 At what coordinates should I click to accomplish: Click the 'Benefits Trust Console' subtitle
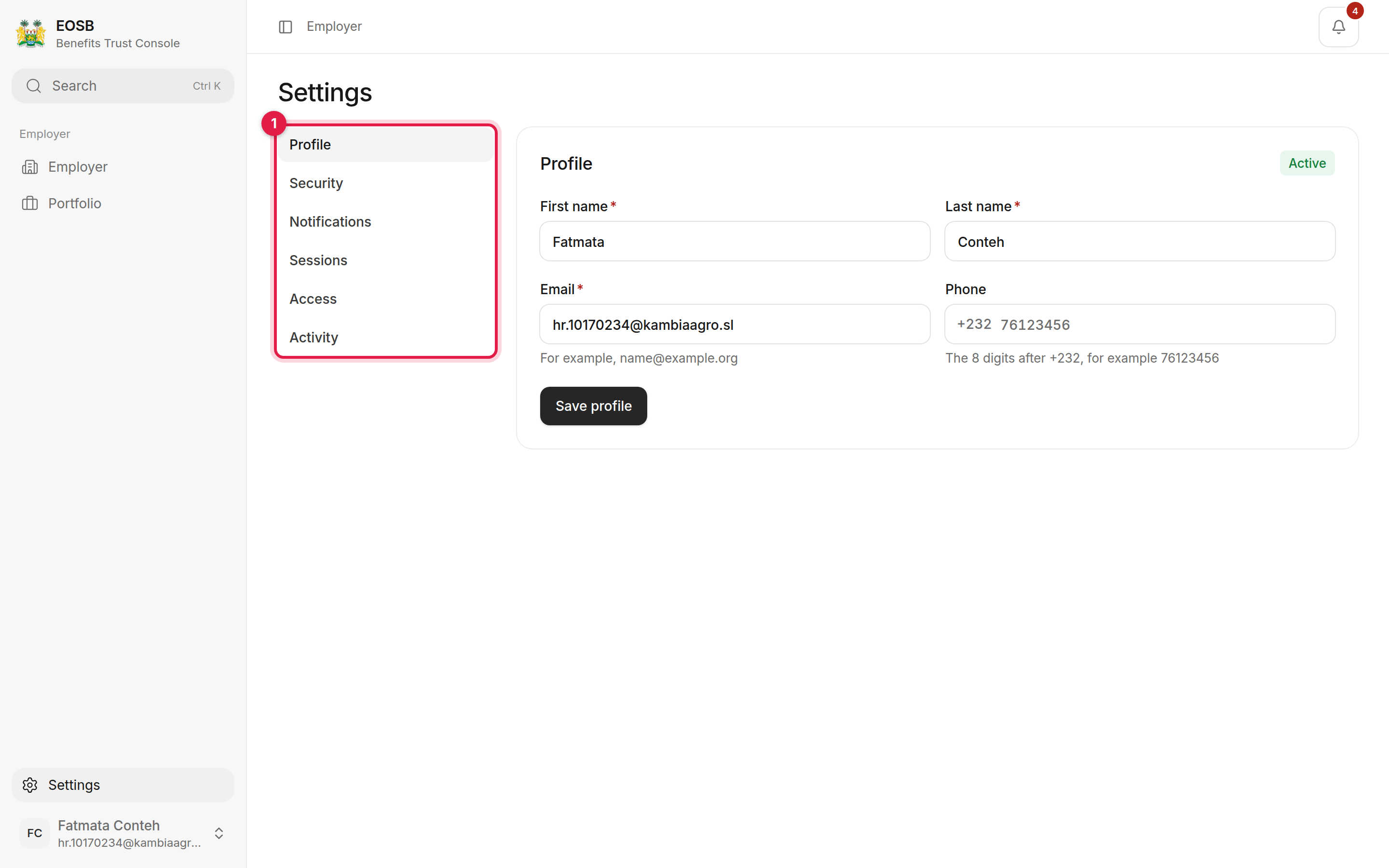(118, 43)
